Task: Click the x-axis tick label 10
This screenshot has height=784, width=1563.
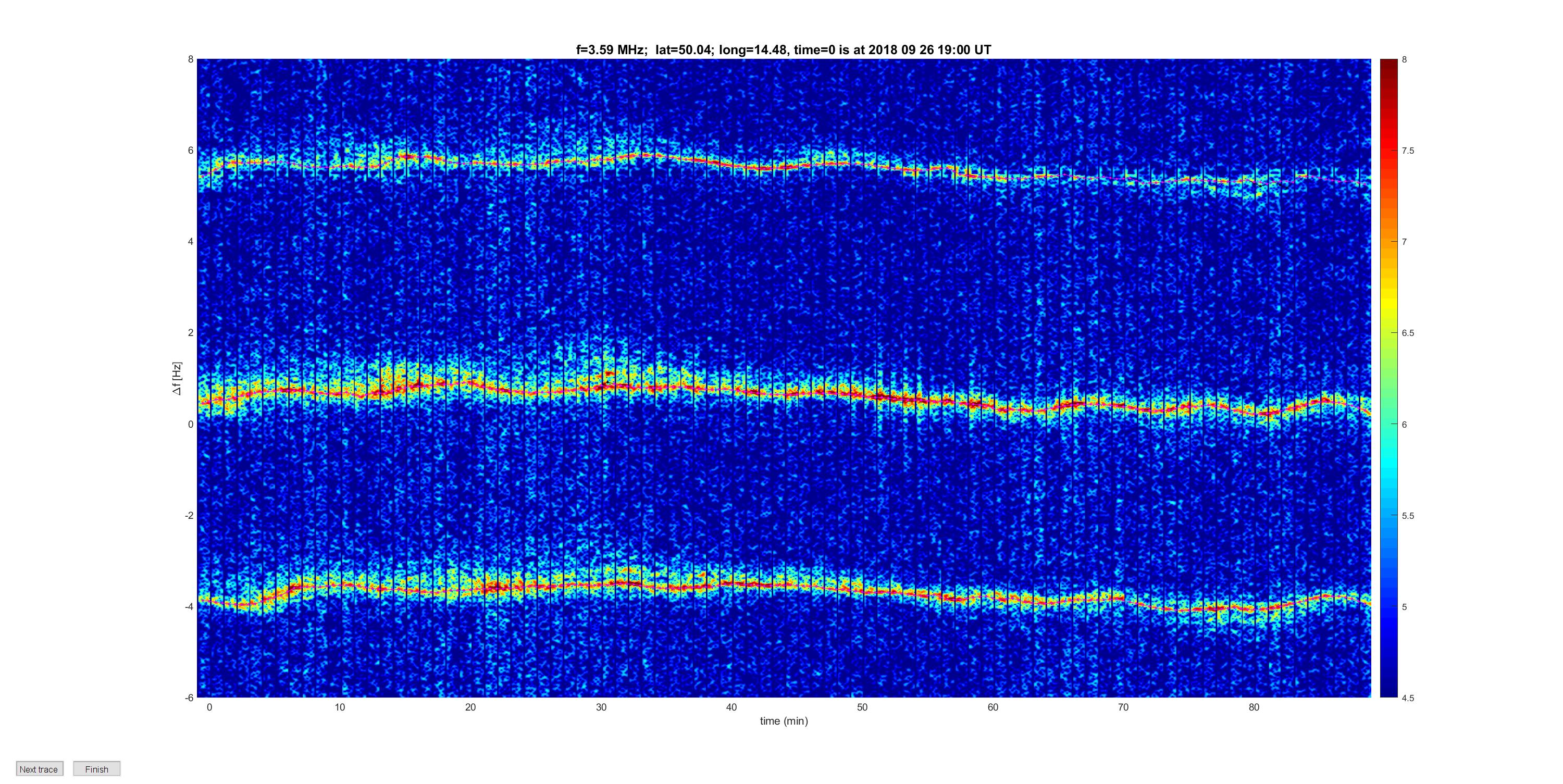Action: pos(340,707)
